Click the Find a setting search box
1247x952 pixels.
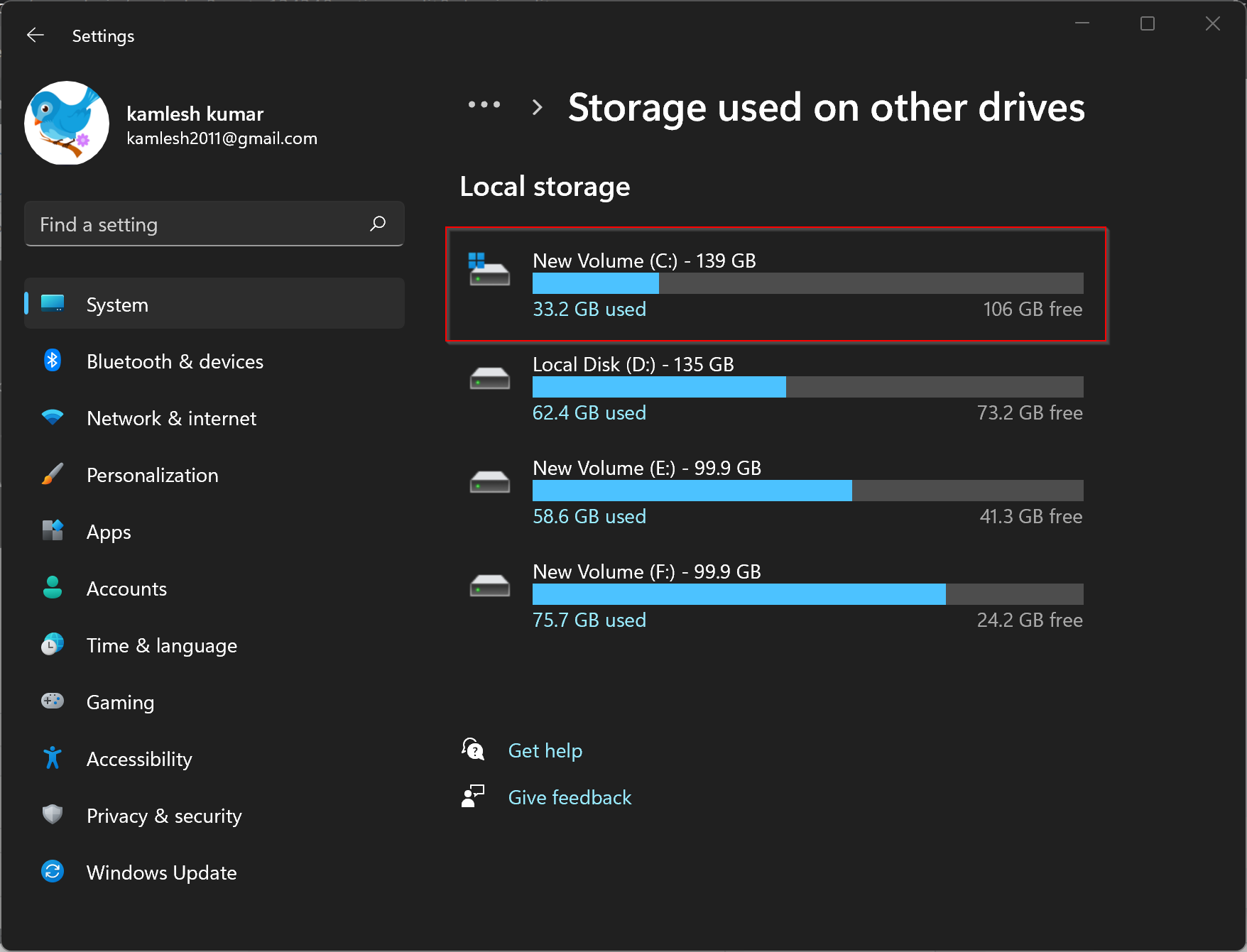tap(199, 224)
